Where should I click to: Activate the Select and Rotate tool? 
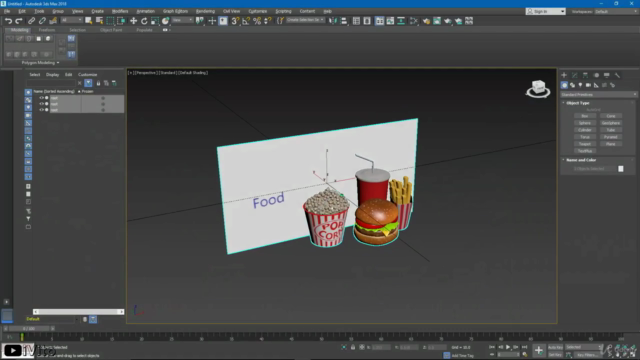(x=144, y=21)
